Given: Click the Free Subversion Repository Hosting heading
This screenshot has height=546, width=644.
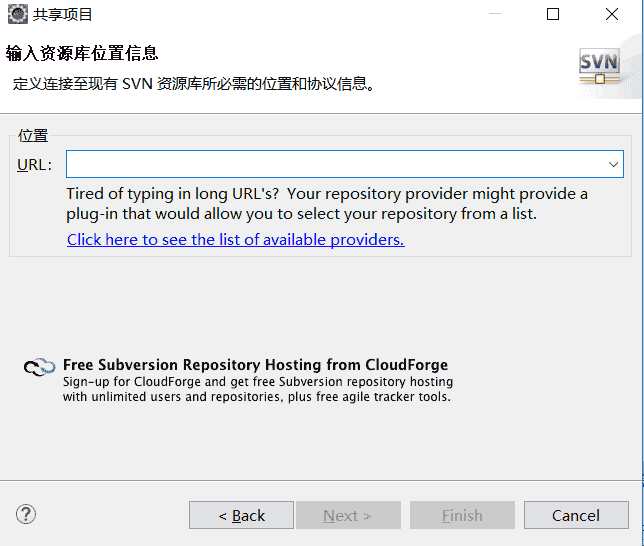Looking at the screenshot, I should coord(255,365).
